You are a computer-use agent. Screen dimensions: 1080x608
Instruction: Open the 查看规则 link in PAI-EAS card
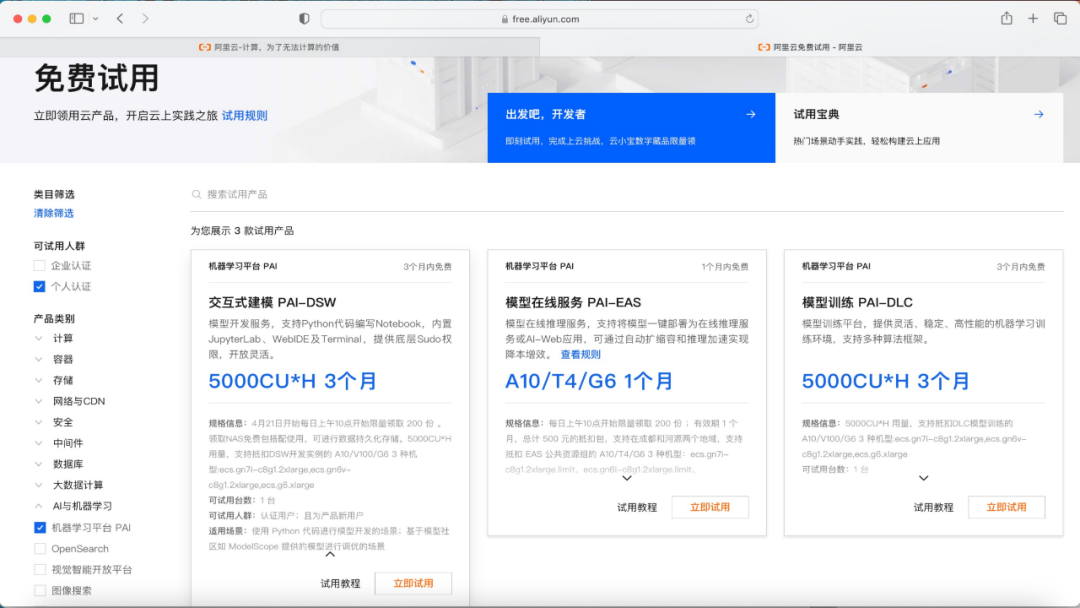click(x=580, y=355)
